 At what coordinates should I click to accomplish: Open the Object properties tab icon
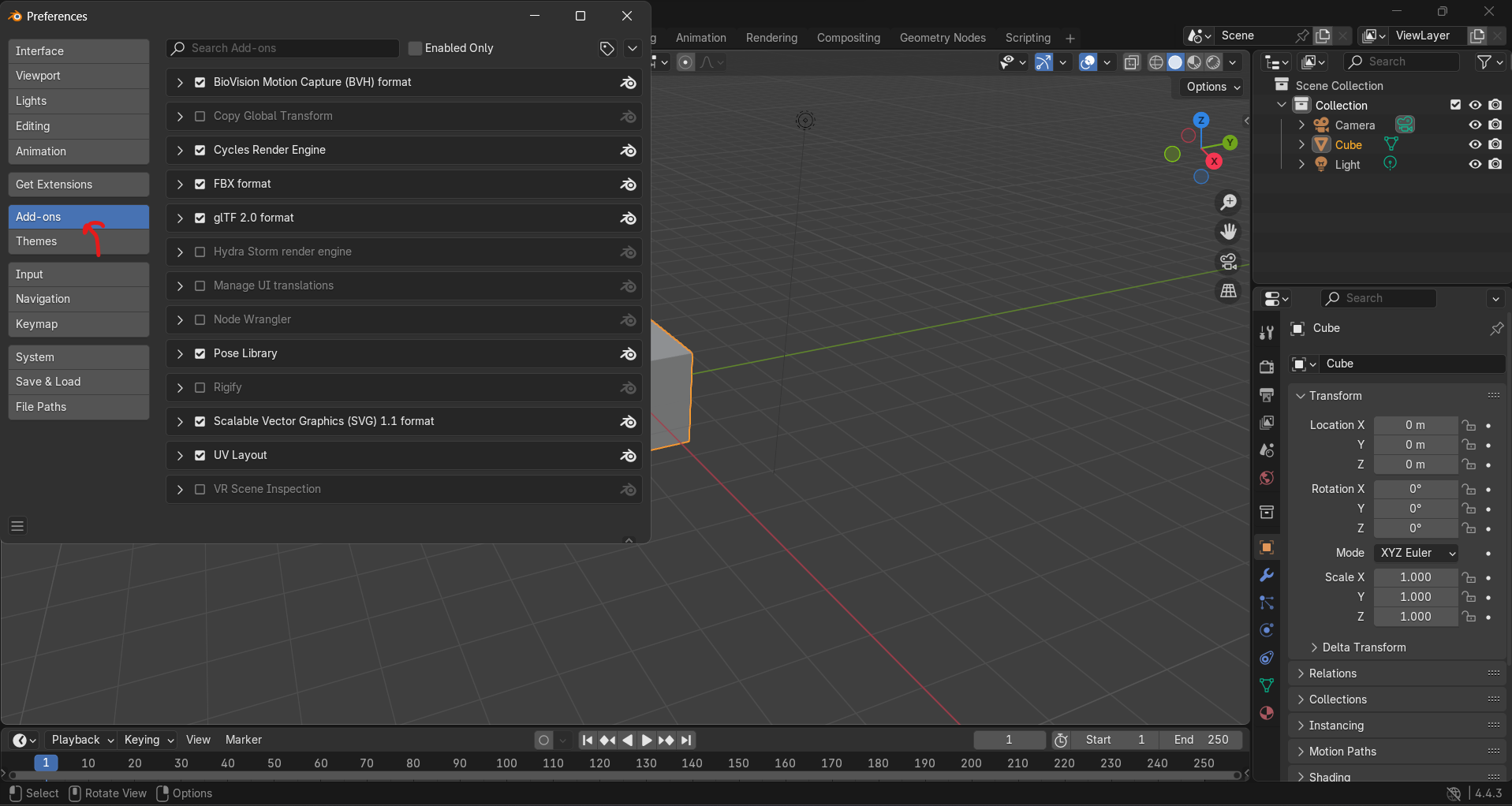[x=1267, y=547]
